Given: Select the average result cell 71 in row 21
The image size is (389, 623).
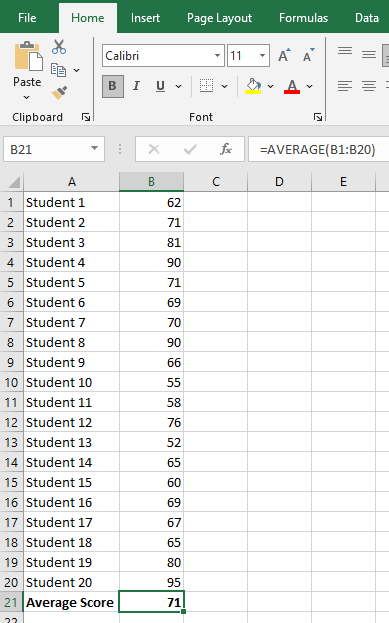Looking at the screenshot, I should pyautogui.click(x=151, y=603).
